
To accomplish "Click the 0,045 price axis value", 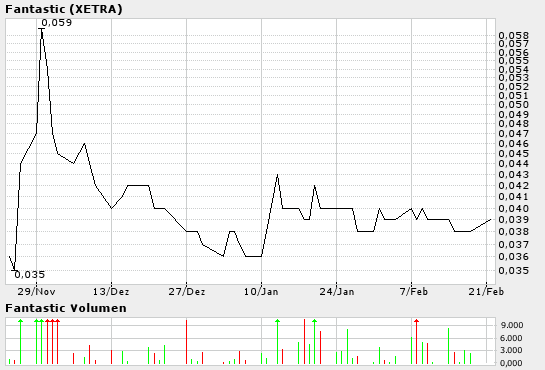I will point(514,153).
